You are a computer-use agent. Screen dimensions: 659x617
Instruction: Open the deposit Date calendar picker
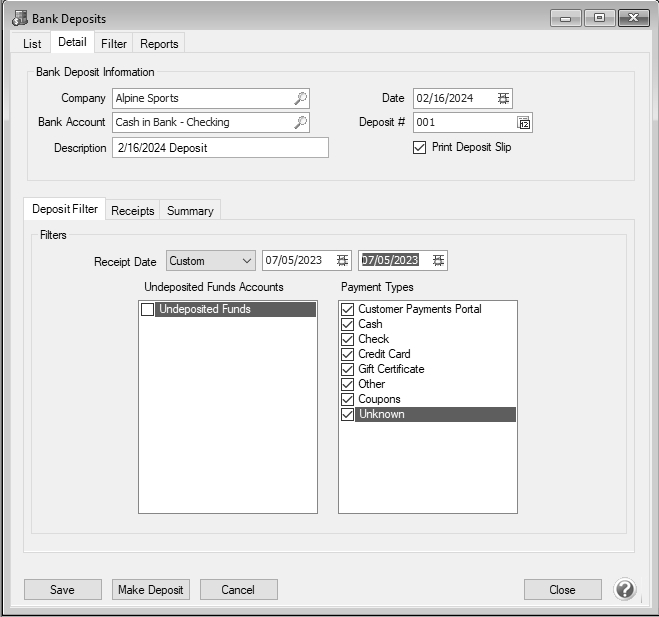503,98
